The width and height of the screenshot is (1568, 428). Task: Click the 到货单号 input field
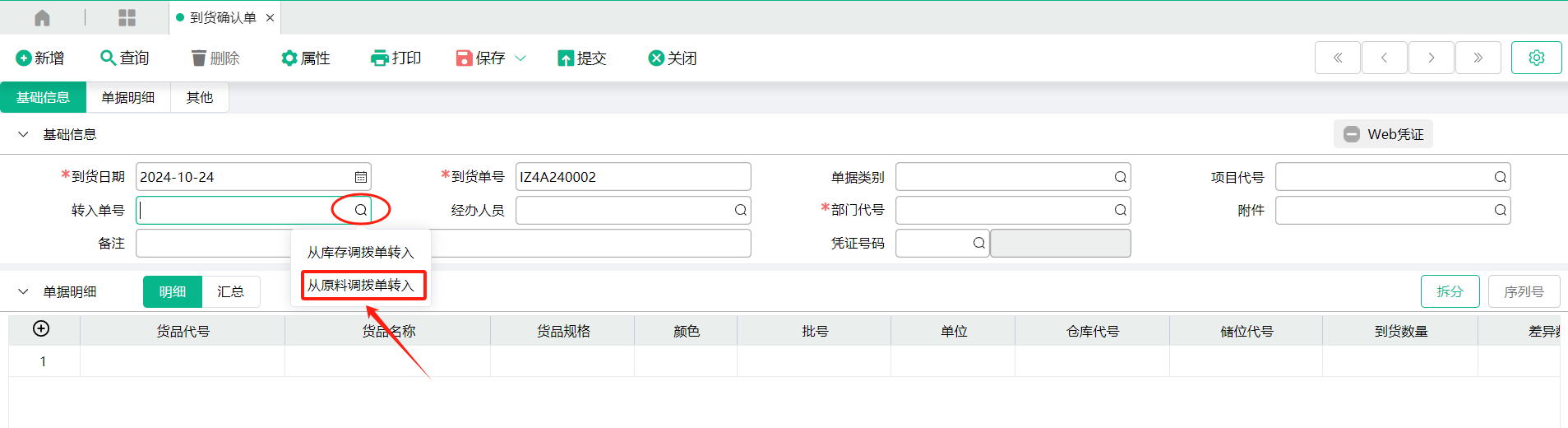632,177
